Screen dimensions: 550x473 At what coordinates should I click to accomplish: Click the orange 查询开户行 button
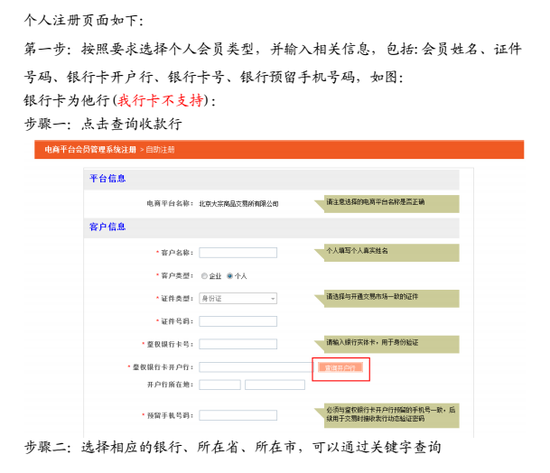pos(340,368)
